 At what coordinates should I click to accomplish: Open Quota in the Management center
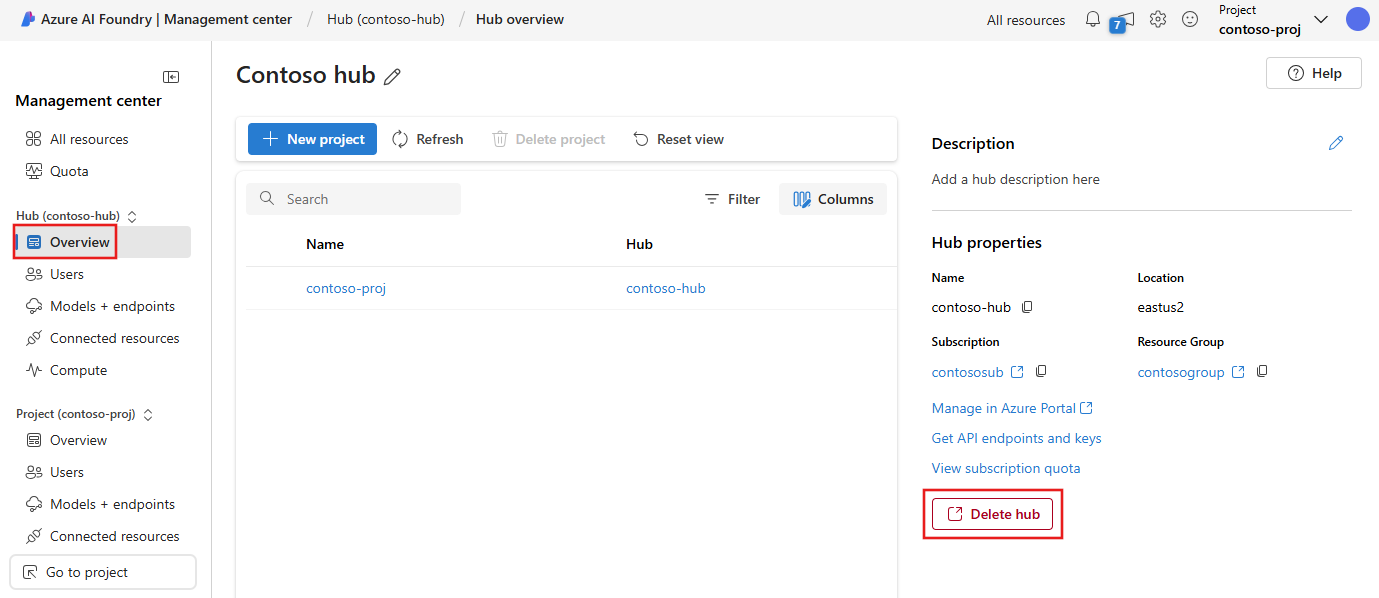pyautogui.click(x=69, y=171)
